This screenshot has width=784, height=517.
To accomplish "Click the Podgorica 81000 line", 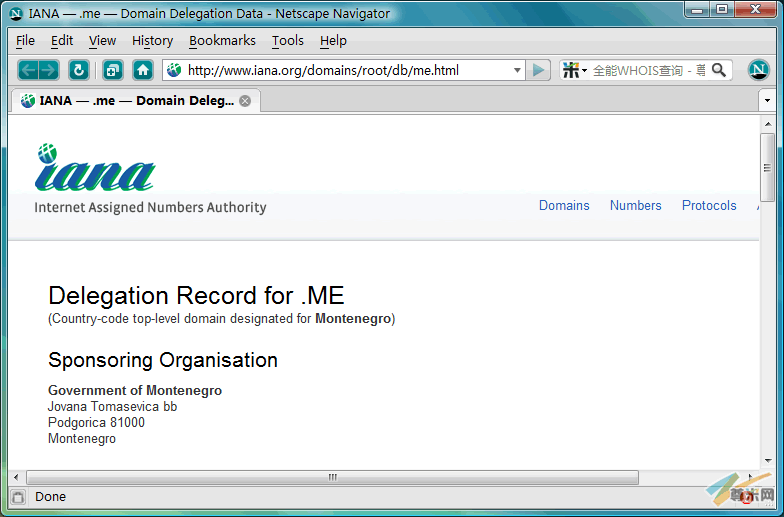I will (96, 422).
